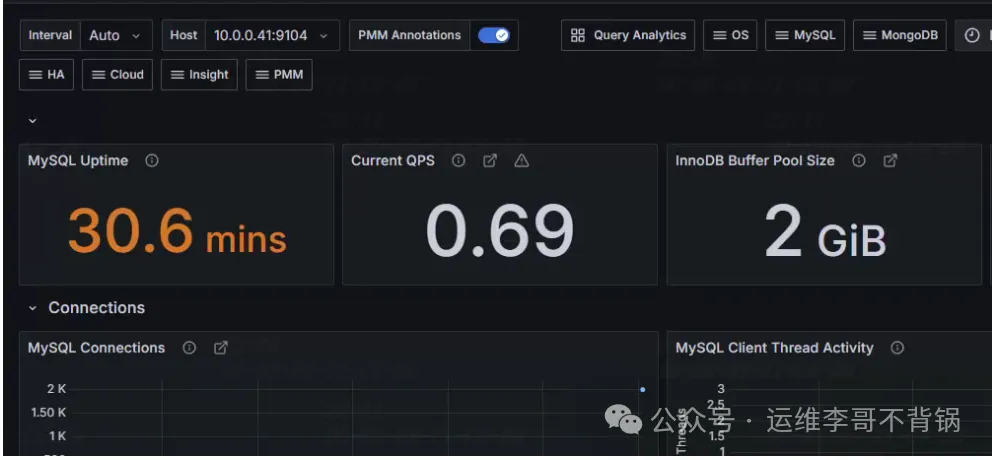
Task: Open the MySQL dashboards menu
Action: tap(805, 36)
